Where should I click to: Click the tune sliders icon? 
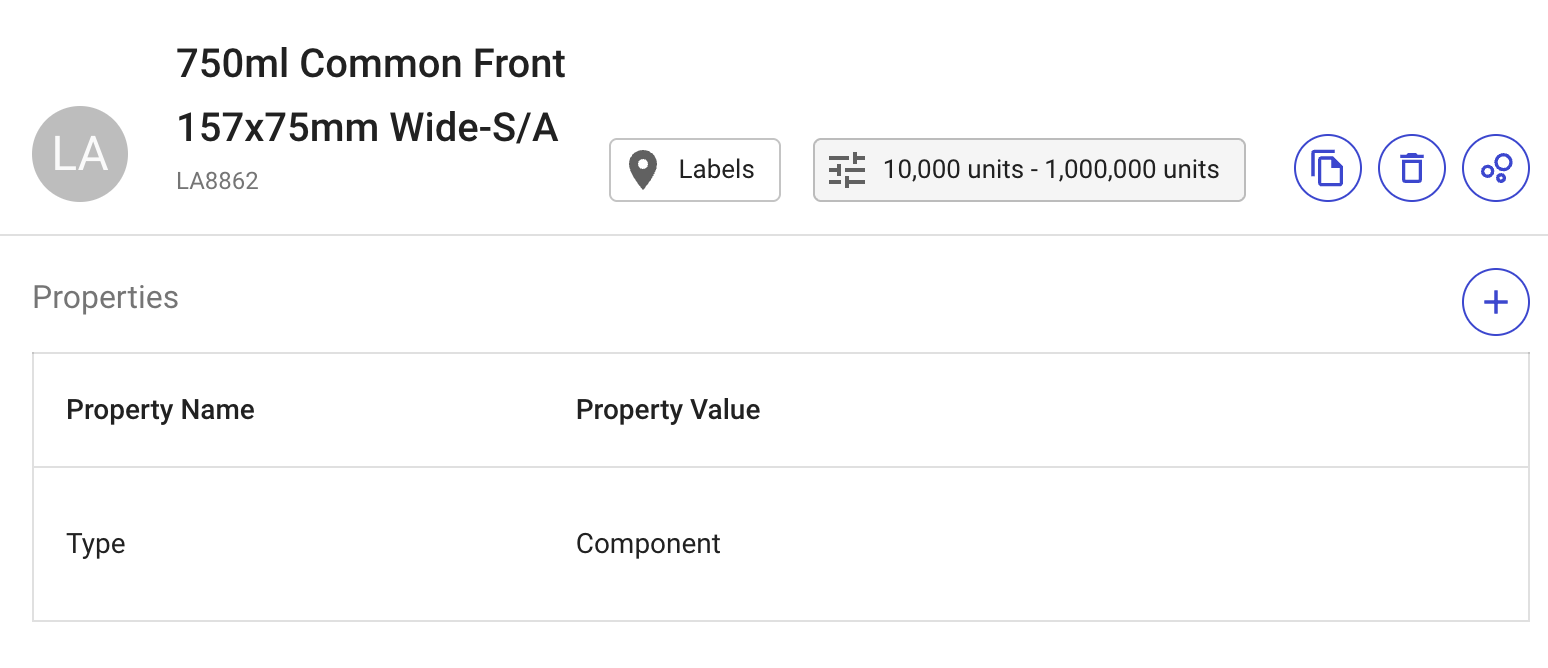coord(847,170)
